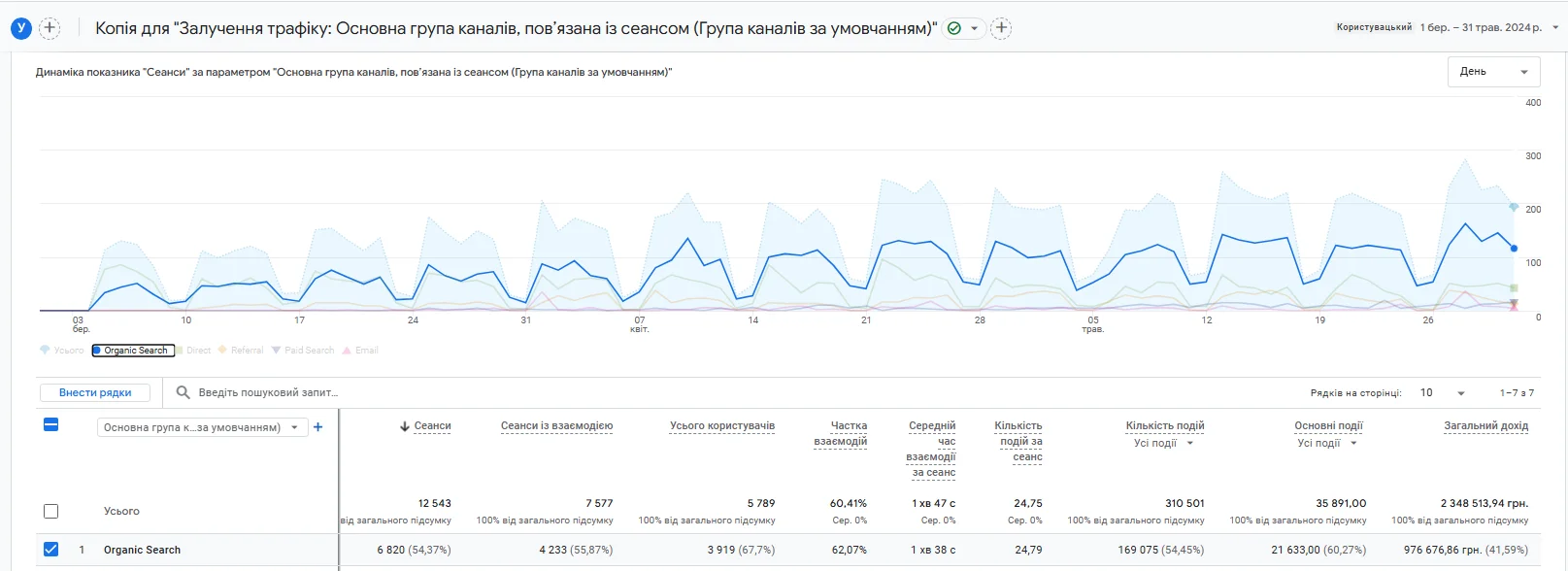Click the blue 'У' segment badge

[20, 28]
